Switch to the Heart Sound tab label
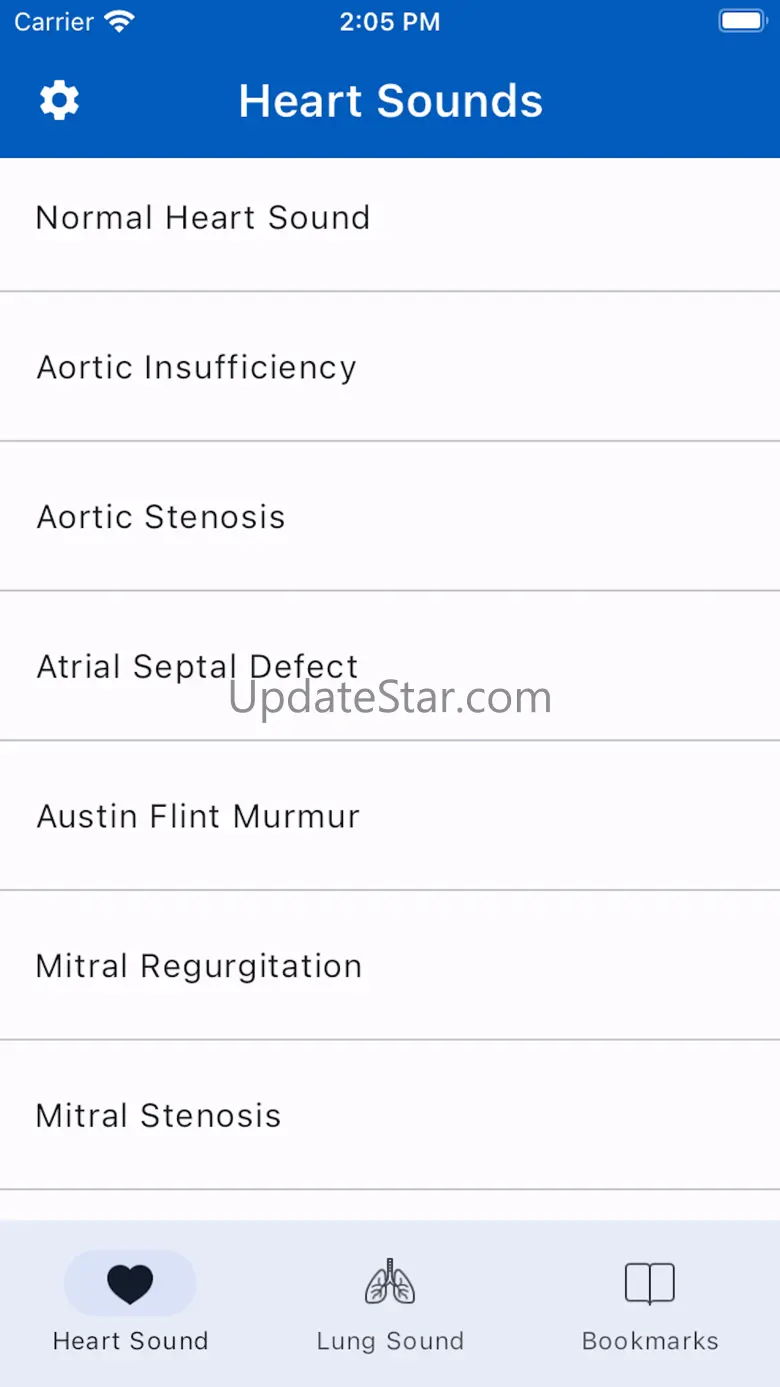 click(130, 1341)
